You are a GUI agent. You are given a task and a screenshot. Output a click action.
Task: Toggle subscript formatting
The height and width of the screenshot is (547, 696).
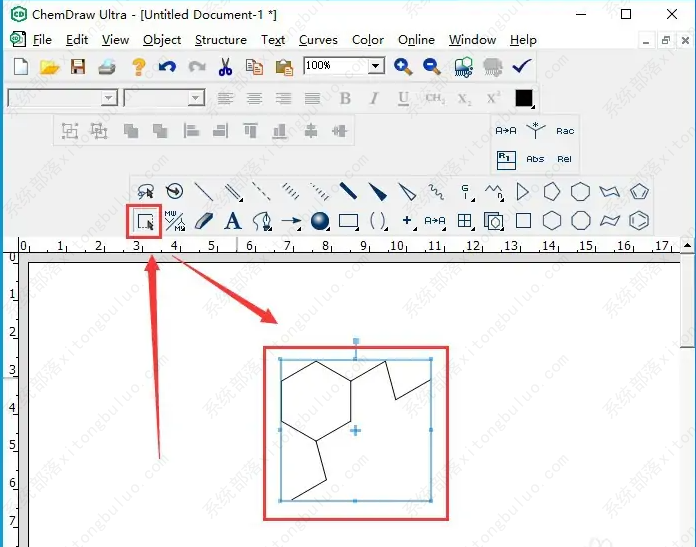click(x=464, y=98)
